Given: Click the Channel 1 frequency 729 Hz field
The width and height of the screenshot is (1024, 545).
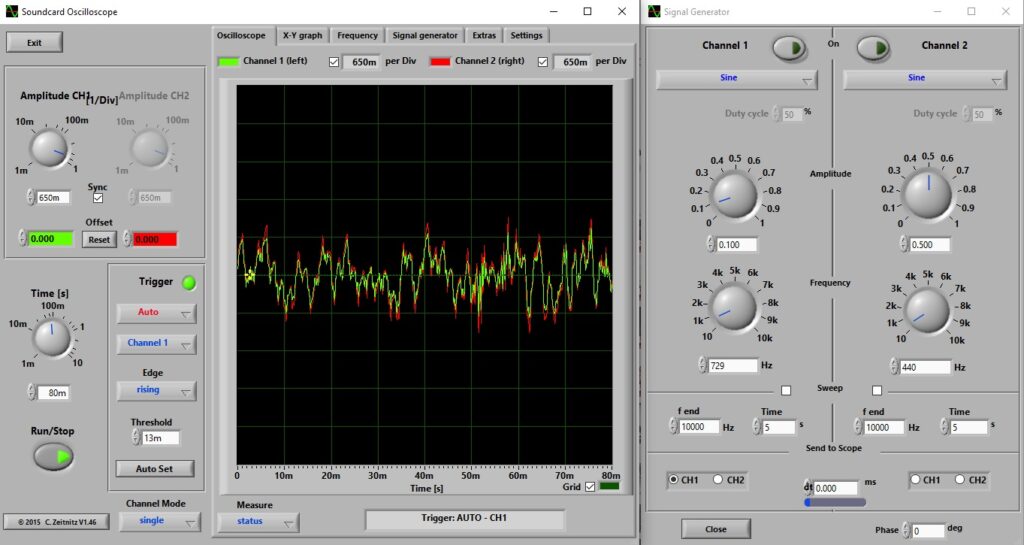Looking at the screenshot, I should [733, 366].
